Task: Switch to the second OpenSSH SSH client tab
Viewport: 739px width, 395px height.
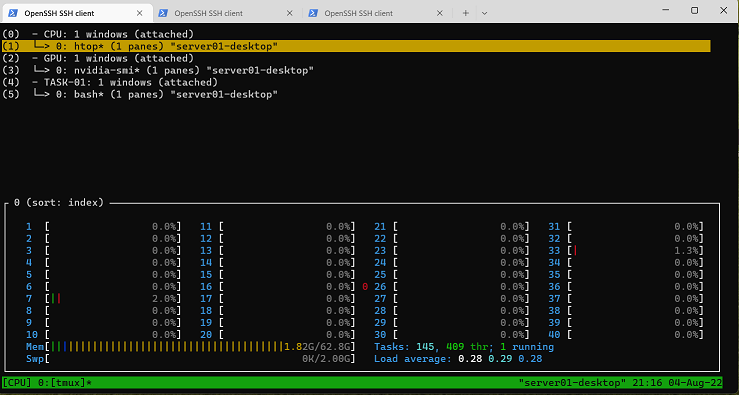Action: (x=227, y=13)
